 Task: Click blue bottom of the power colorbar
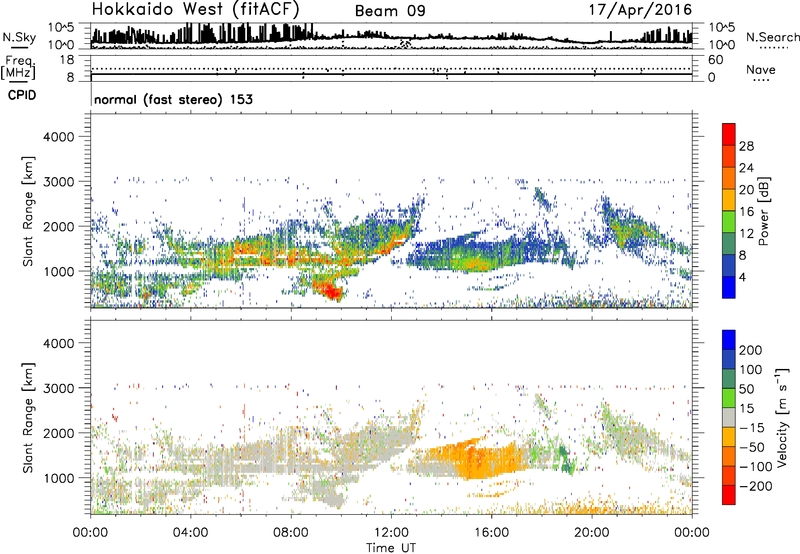tap(729, 287)
